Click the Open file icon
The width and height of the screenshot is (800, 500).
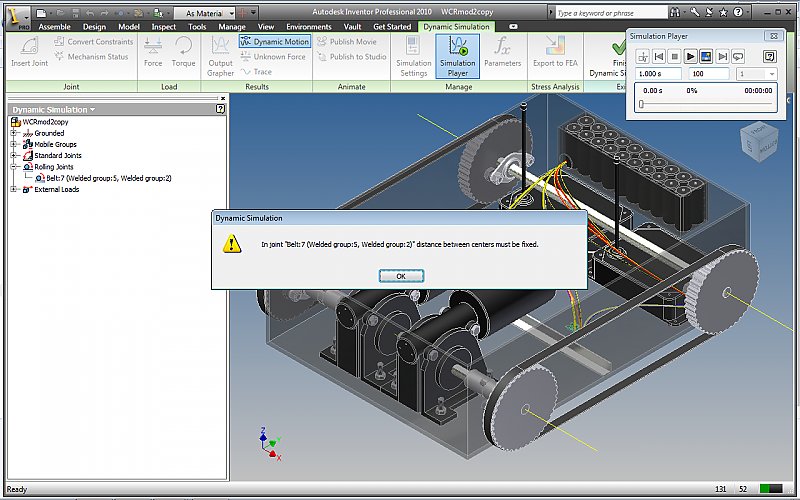coord(60,13)
